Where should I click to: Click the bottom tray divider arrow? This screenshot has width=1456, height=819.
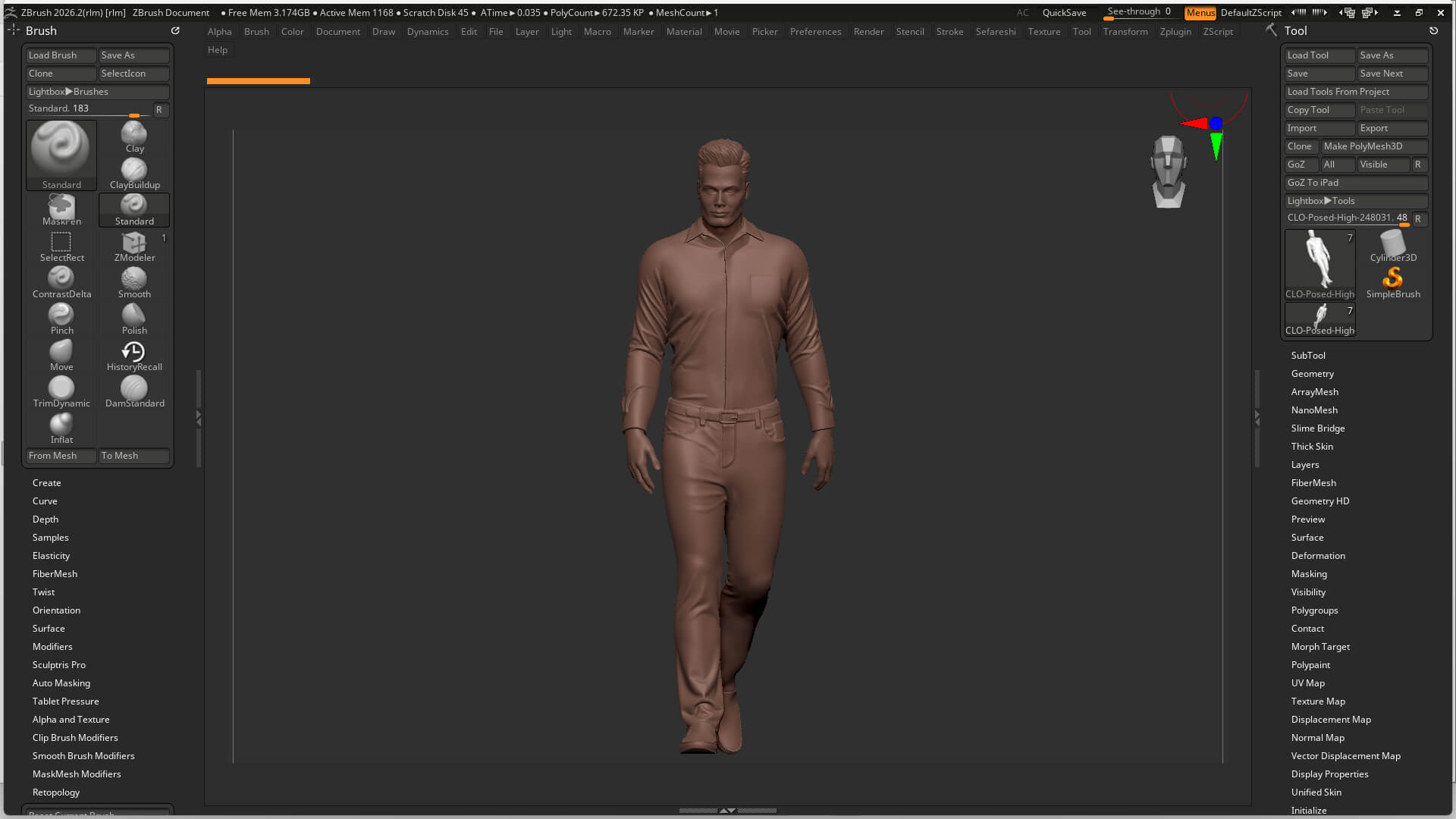[727, 811]
